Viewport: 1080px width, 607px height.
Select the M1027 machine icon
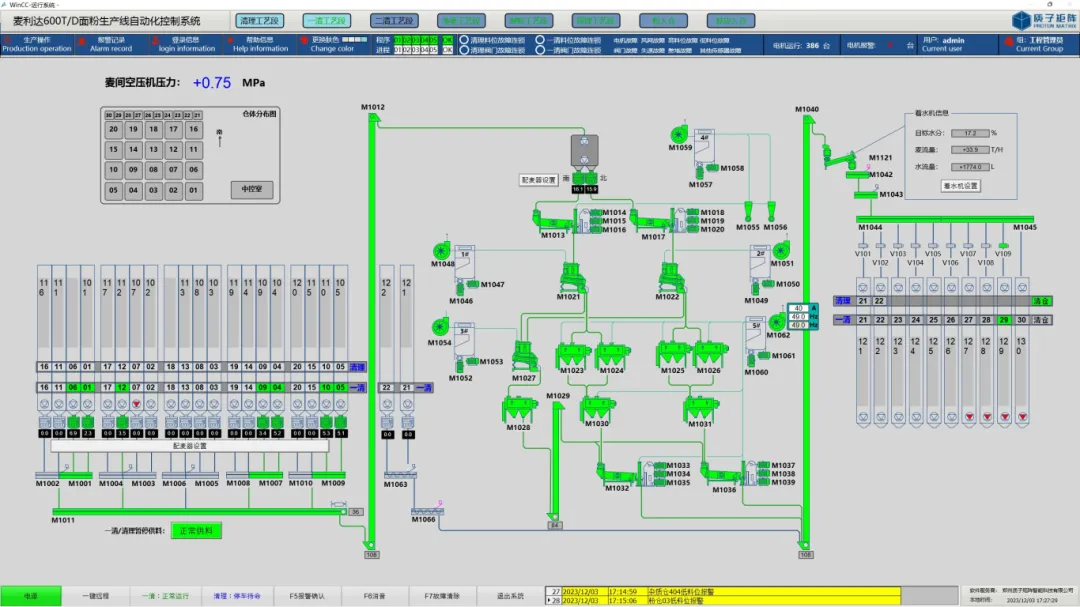coord(524,356)
